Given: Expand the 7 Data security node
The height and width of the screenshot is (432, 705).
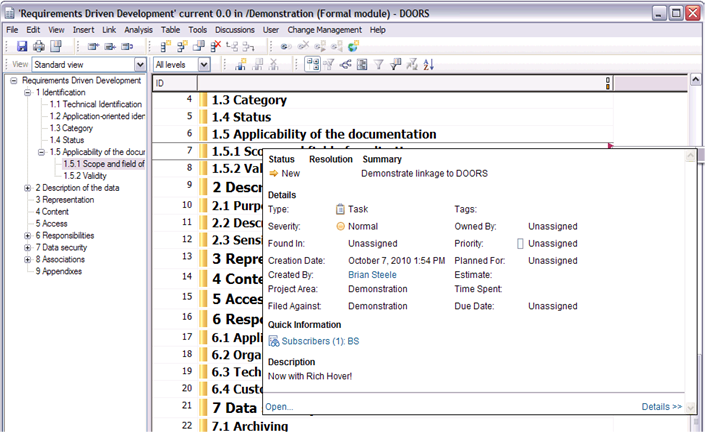Looking at the screenshot, I should 27,248.
